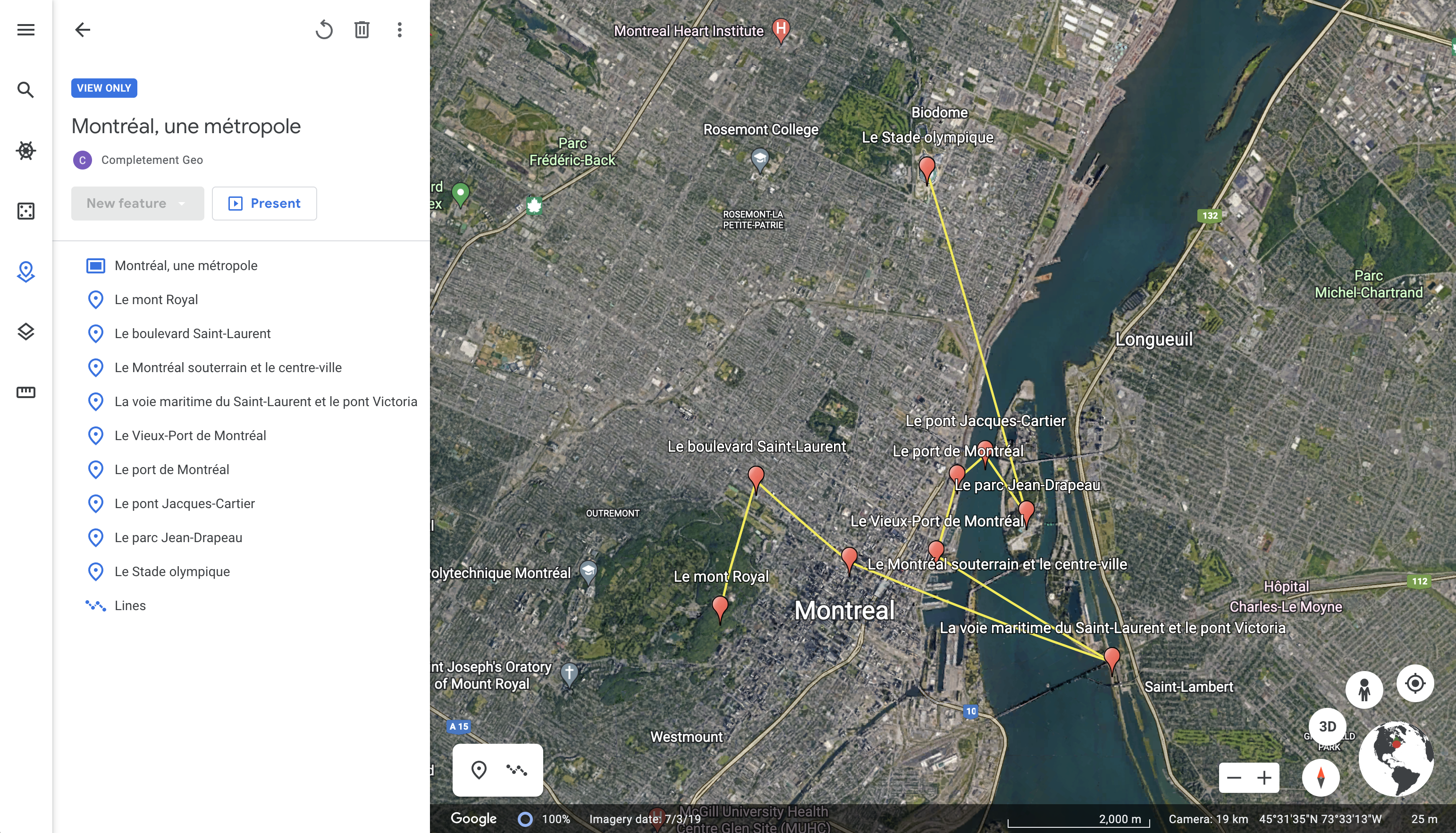Click the draw line tool on map

pyautogui.click(x=517, y=770)
